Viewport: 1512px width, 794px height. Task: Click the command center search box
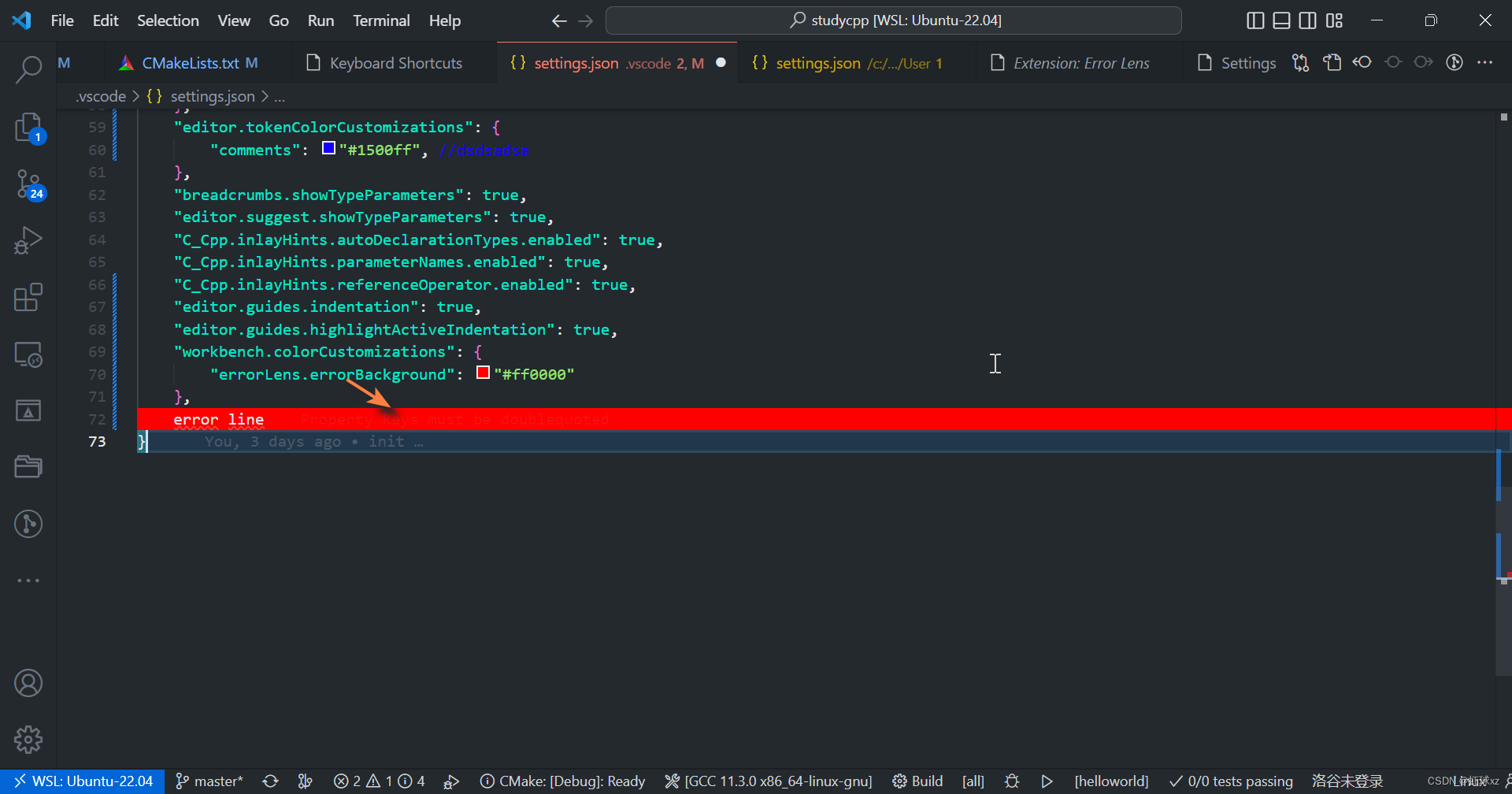point(894,20)
